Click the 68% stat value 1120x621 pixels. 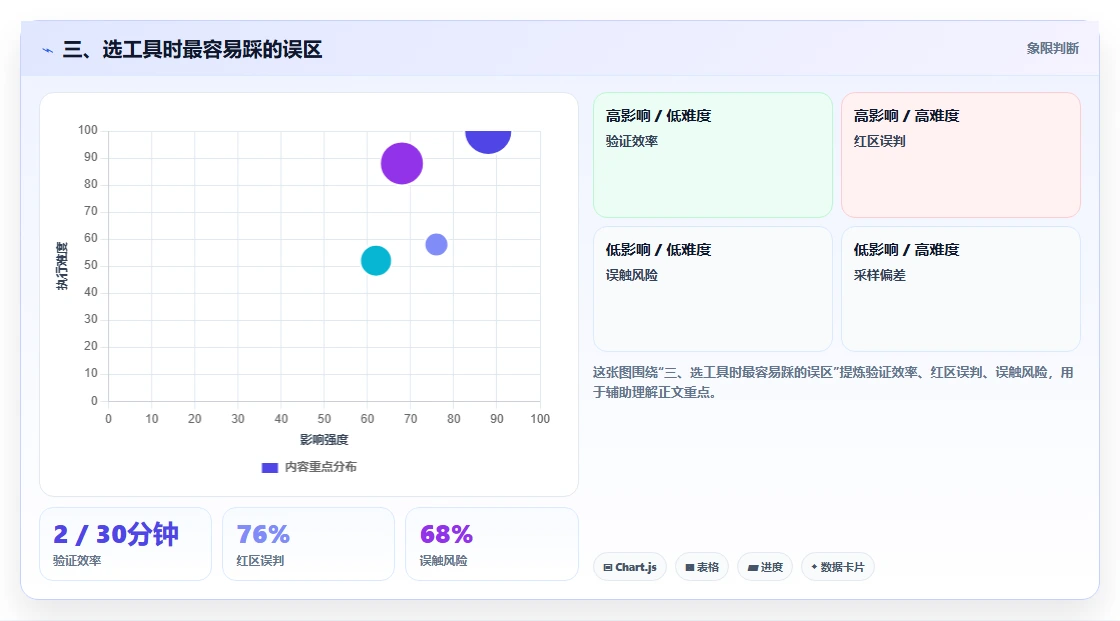[x=446, y=534]
